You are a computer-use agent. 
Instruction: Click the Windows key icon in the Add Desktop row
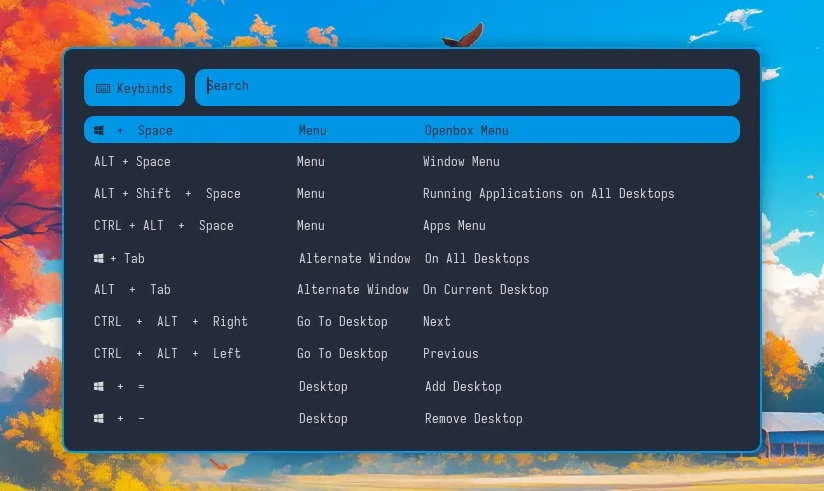99,386
